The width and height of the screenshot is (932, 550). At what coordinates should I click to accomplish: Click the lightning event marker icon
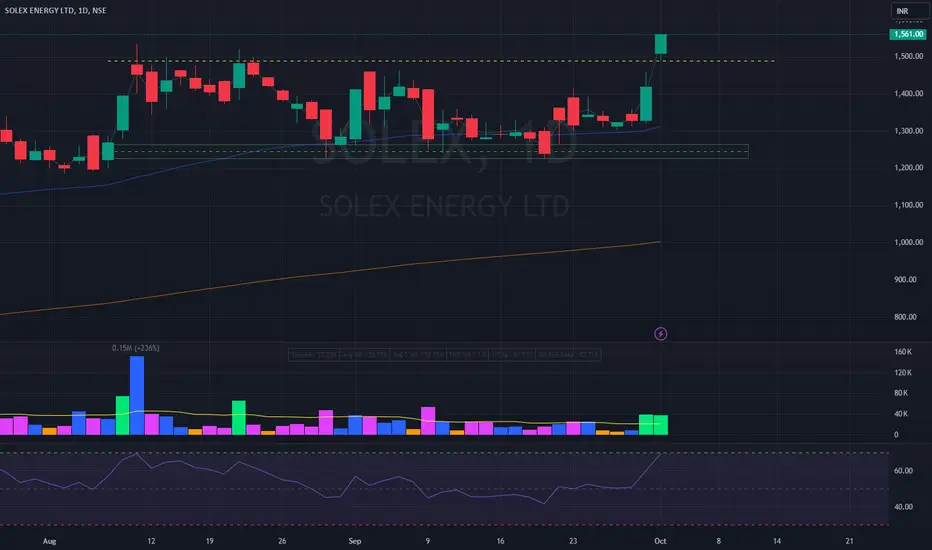pyautogui.click(x=660, y=334)
